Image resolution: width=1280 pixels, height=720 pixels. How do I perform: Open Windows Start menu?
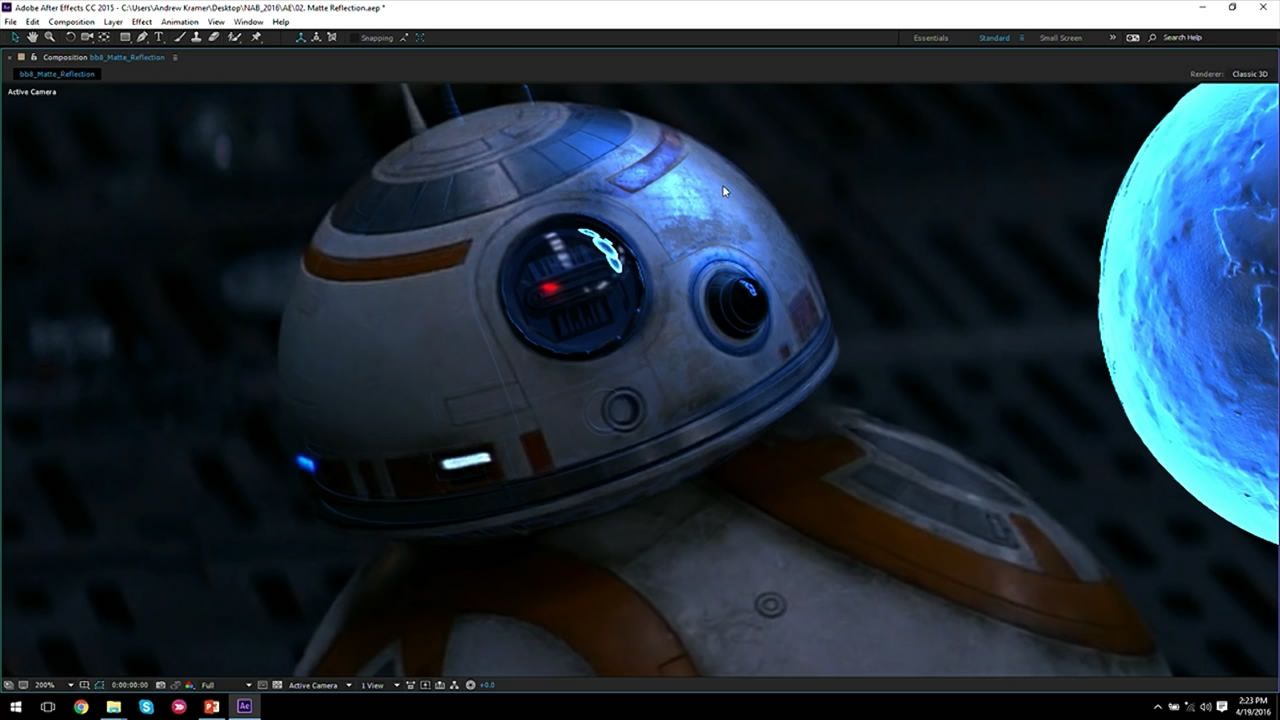(x=15, y=706)
